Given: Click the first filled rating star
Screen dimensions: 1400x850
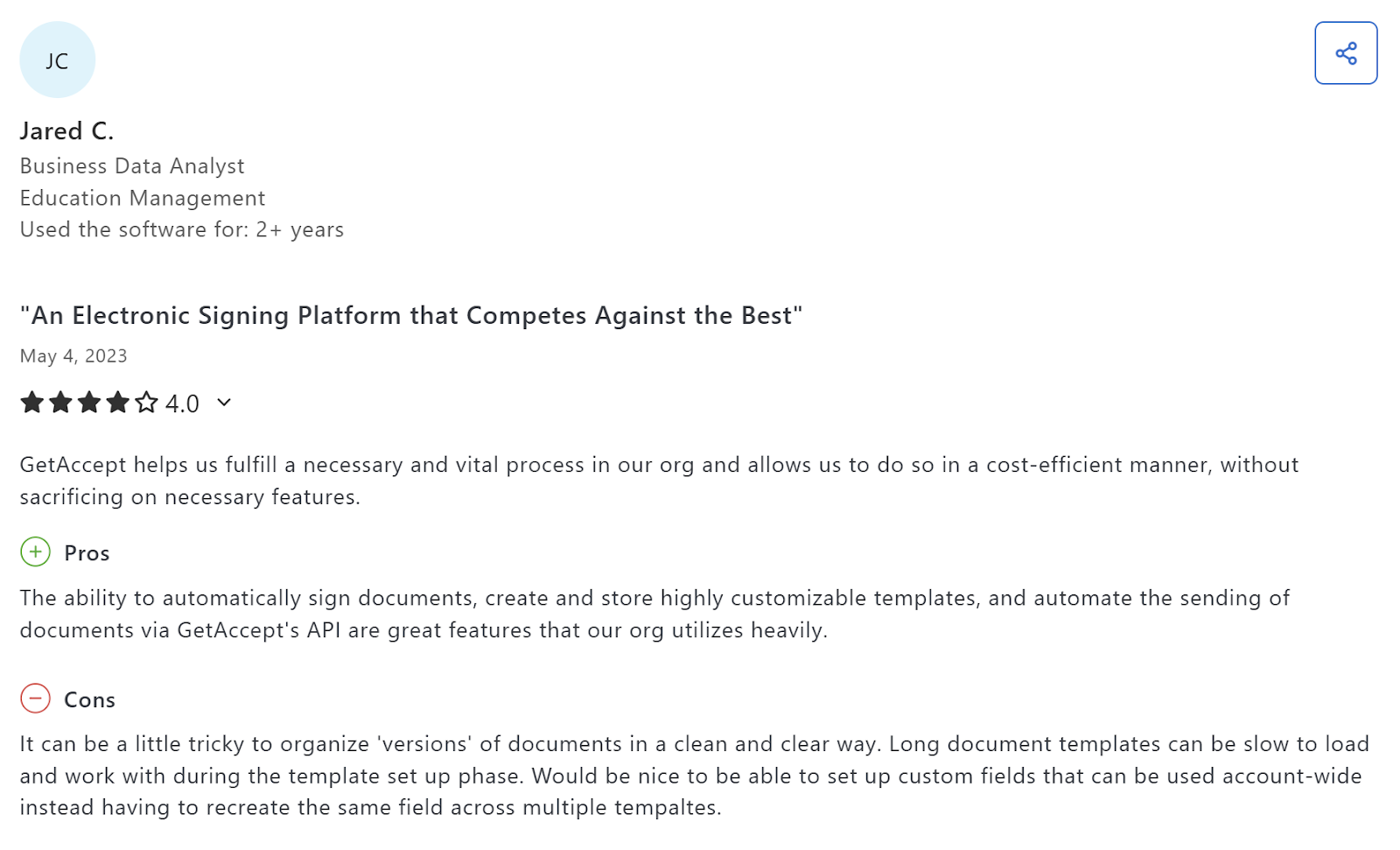Looking at the screenshot, I should 32,403.
